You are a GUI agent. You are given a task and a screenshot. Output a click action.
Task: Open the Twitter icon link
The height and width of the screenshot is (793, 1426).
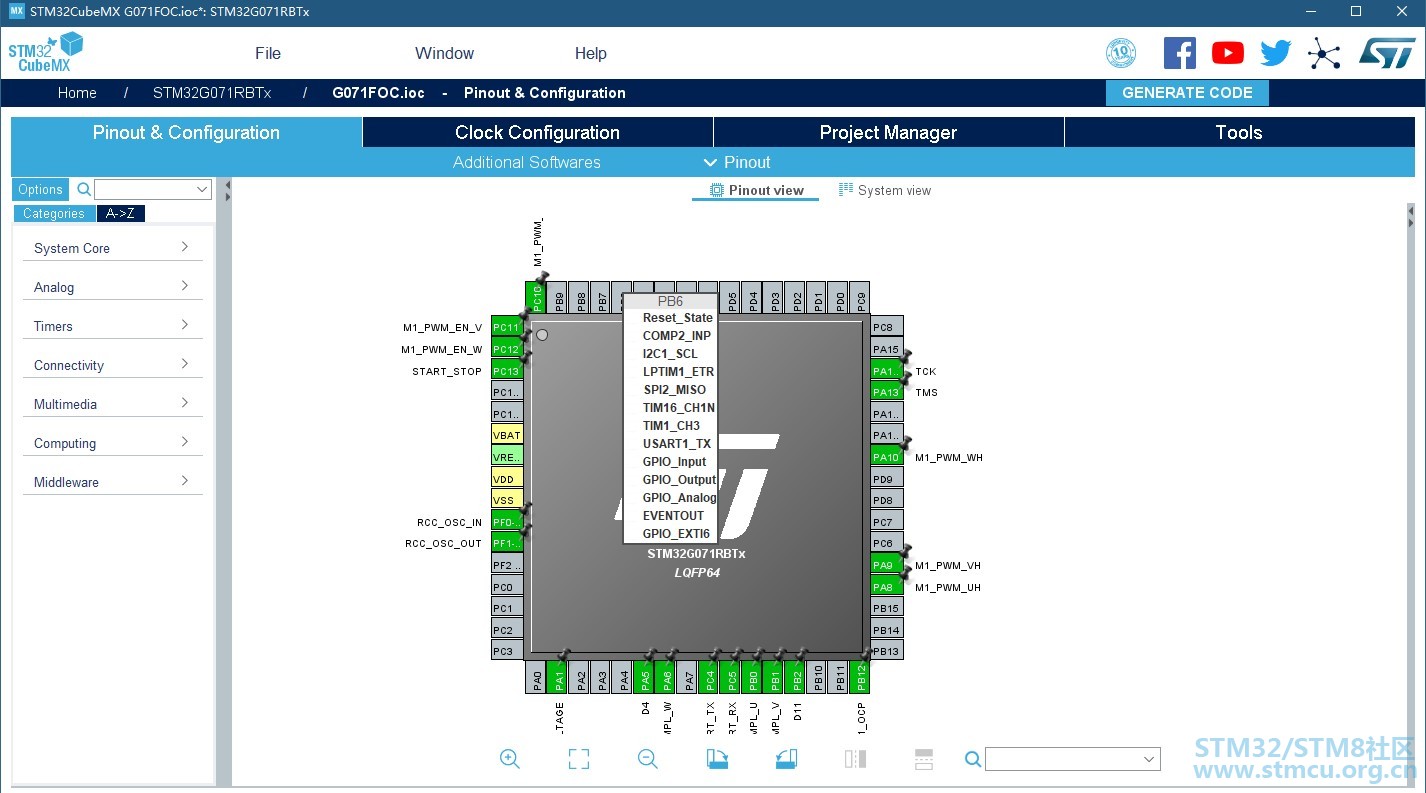tap(1276, 53)
